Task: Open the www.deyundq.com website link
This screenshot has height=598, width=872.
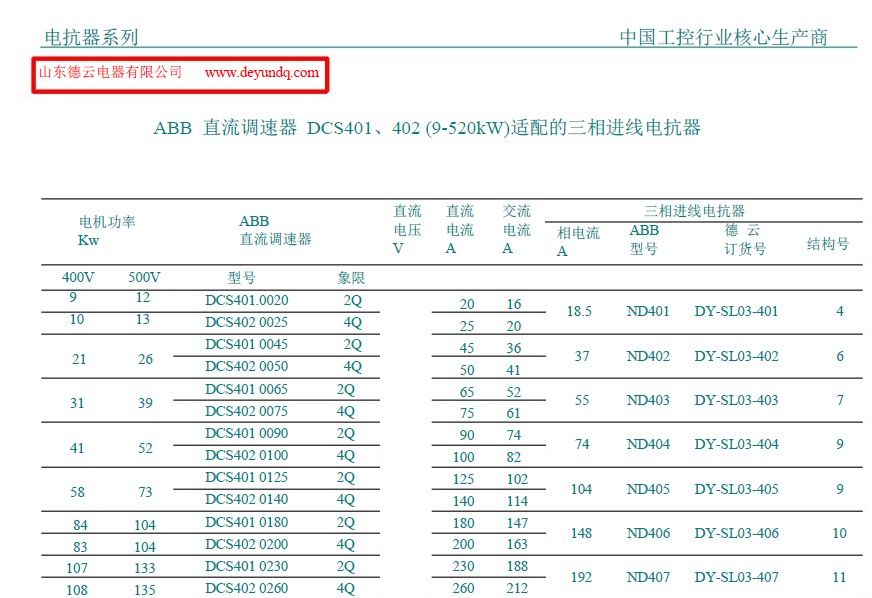Action: [262, 73]
